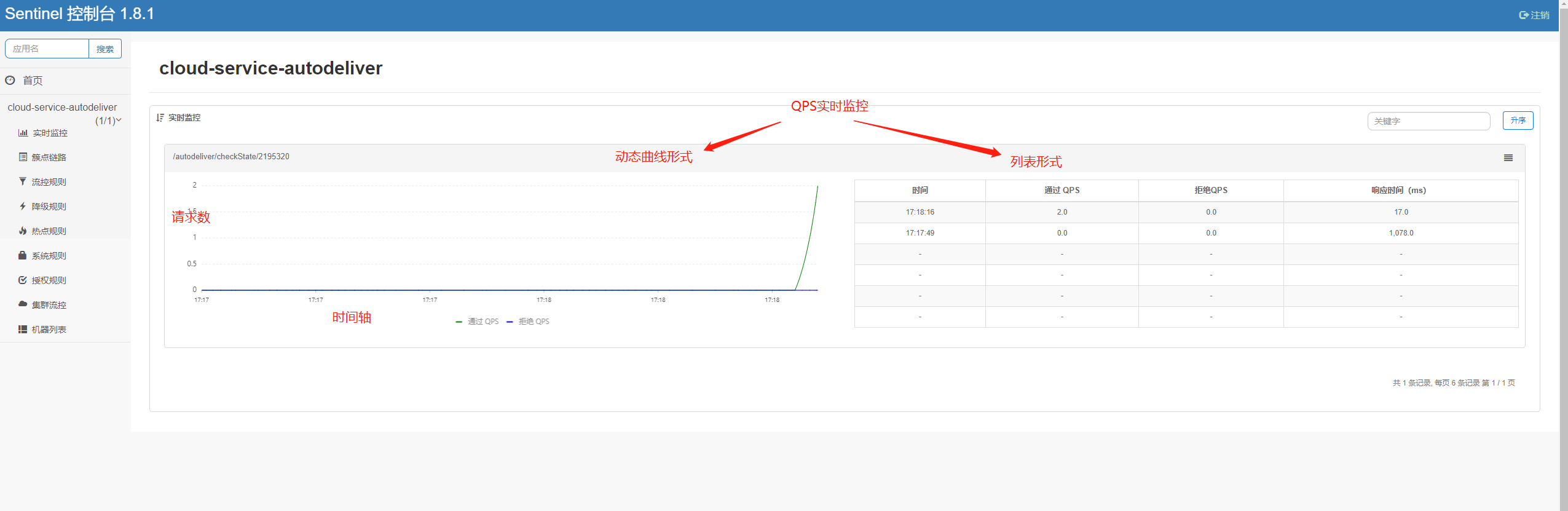
Task: Focus the 应用名 search field
Action: click(x=47, y=49)
